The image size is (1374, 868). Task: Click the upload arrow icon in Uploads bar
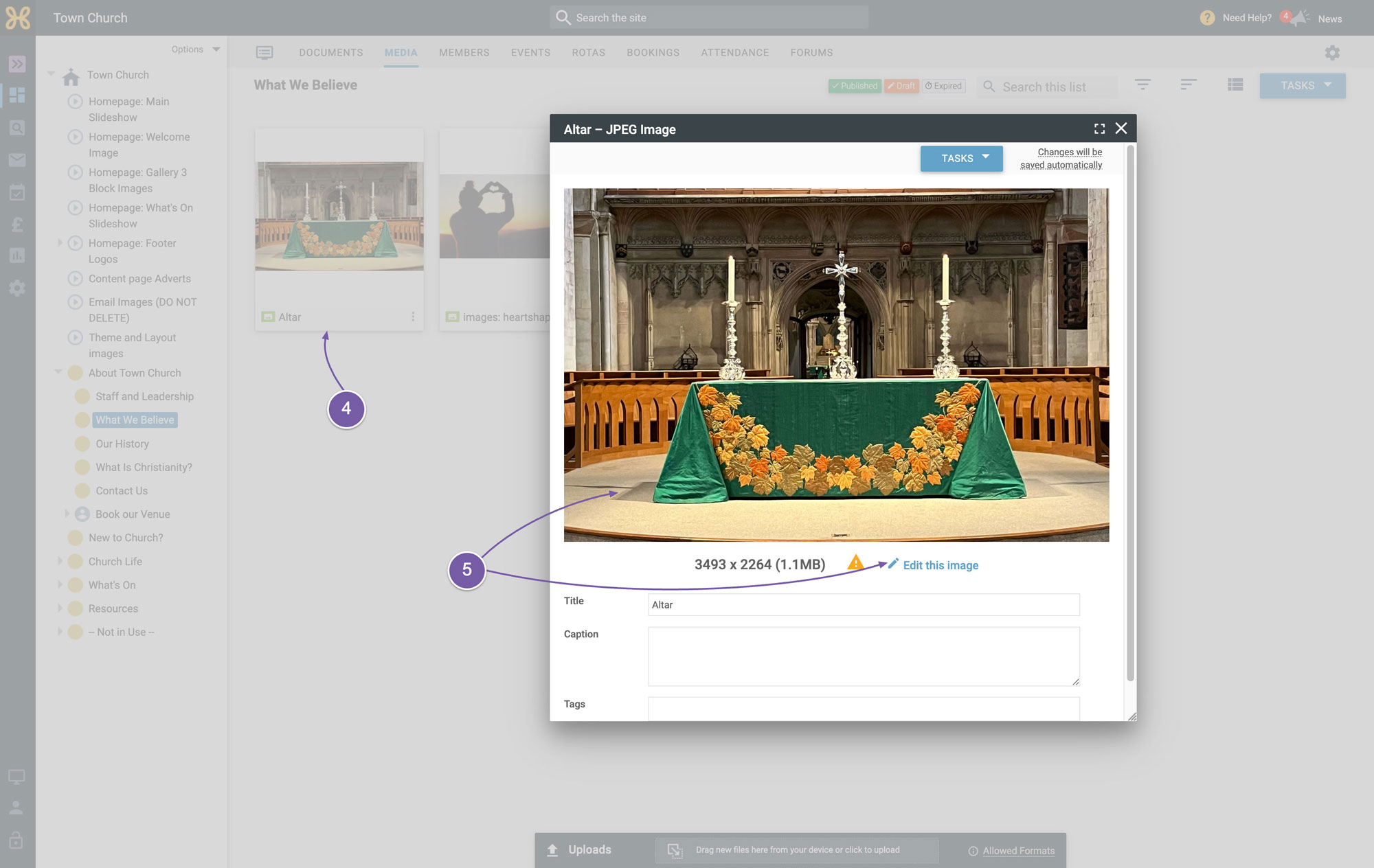point(552,850)
